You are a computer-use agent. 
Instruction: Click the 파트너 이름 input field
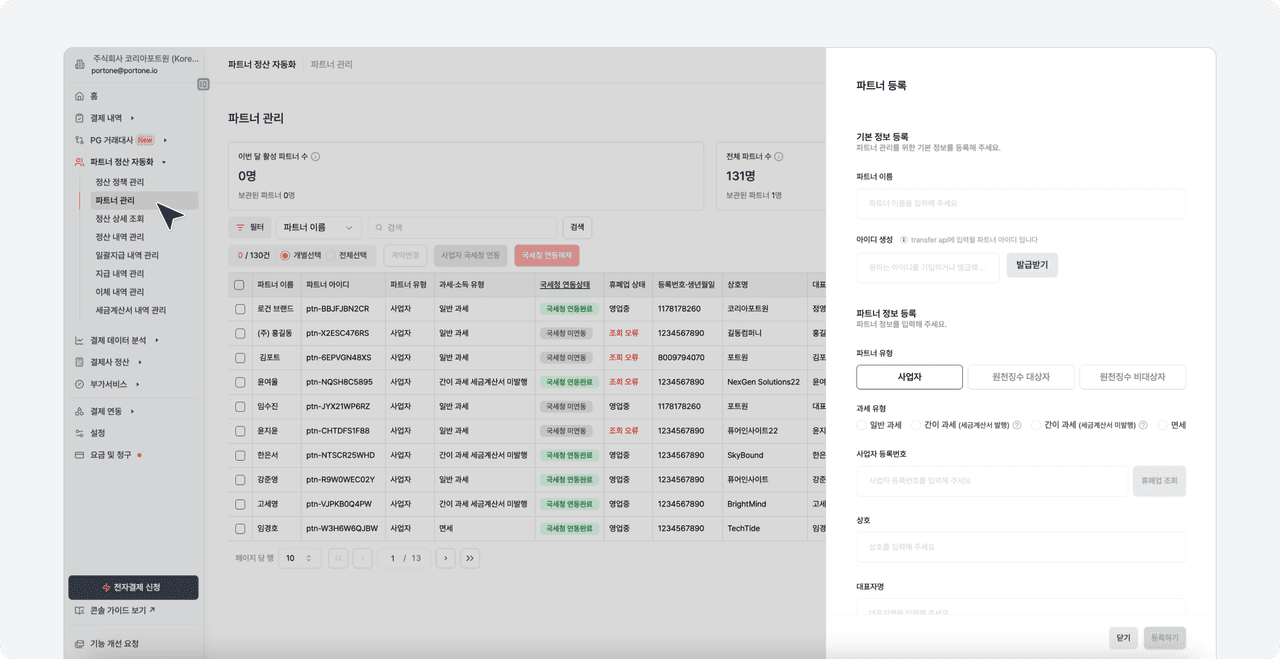tap(1020, 203)
